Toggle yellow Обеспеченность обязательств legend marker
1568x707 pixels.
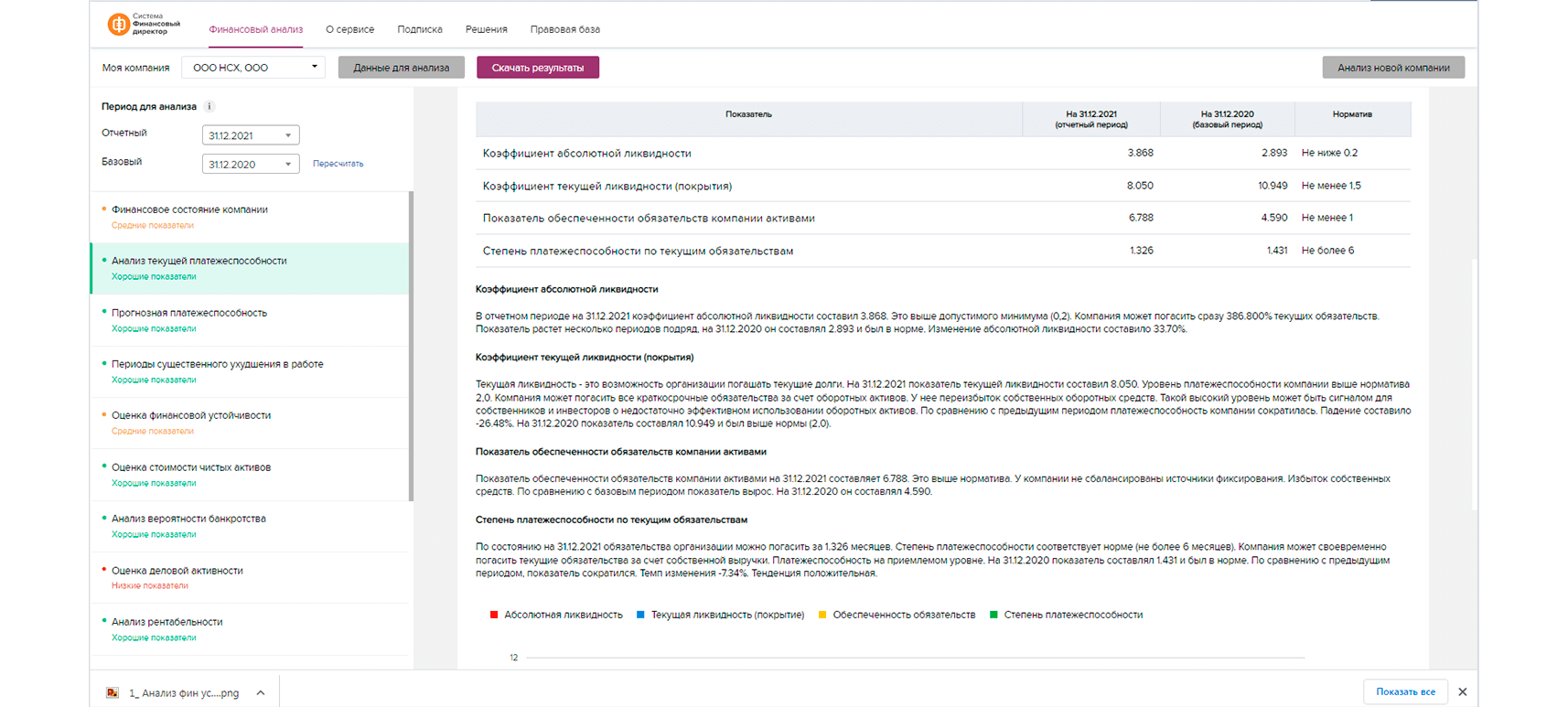(x=822, y=615)
